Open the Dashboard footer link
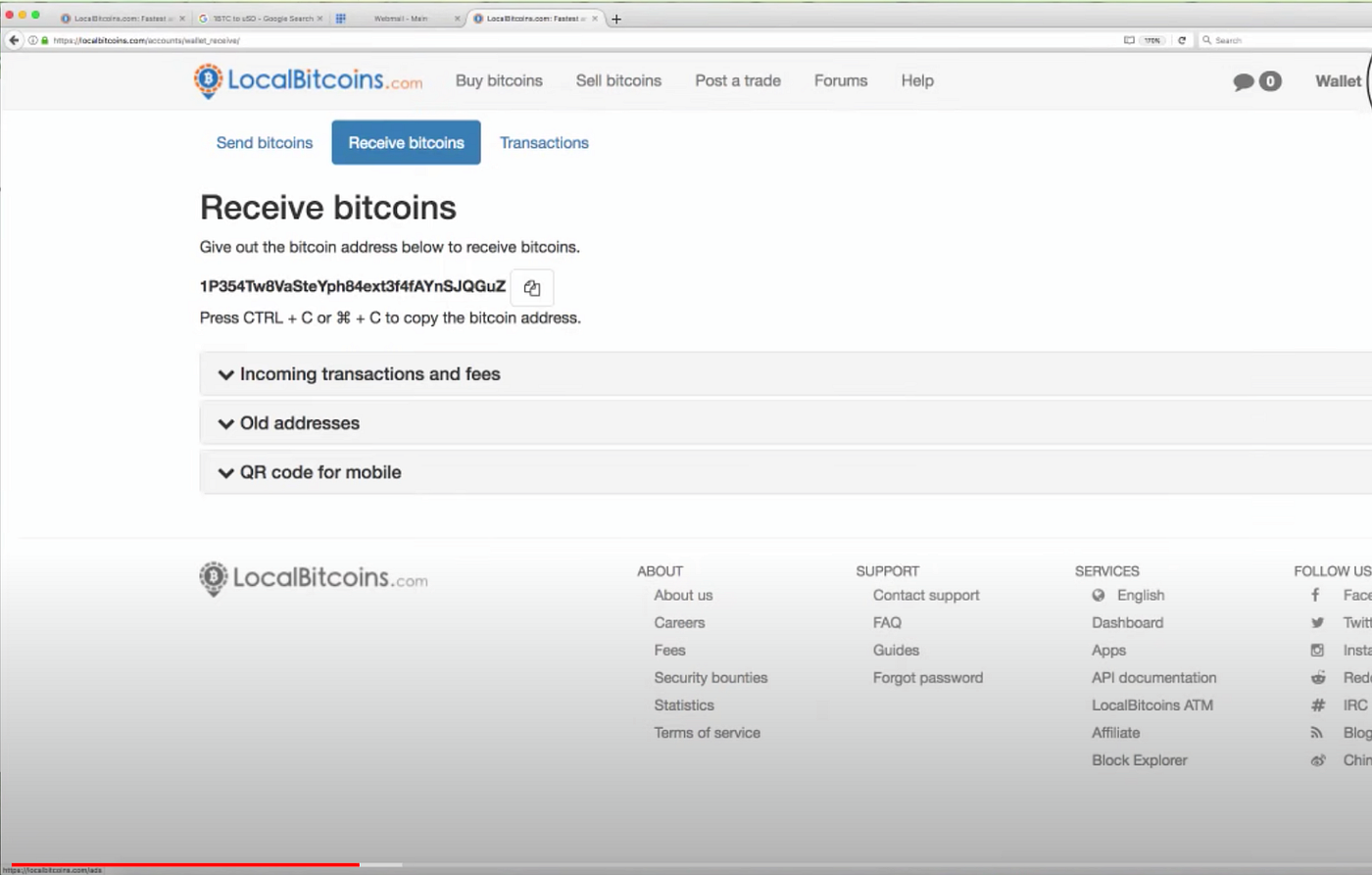 tap(1127, 622)
